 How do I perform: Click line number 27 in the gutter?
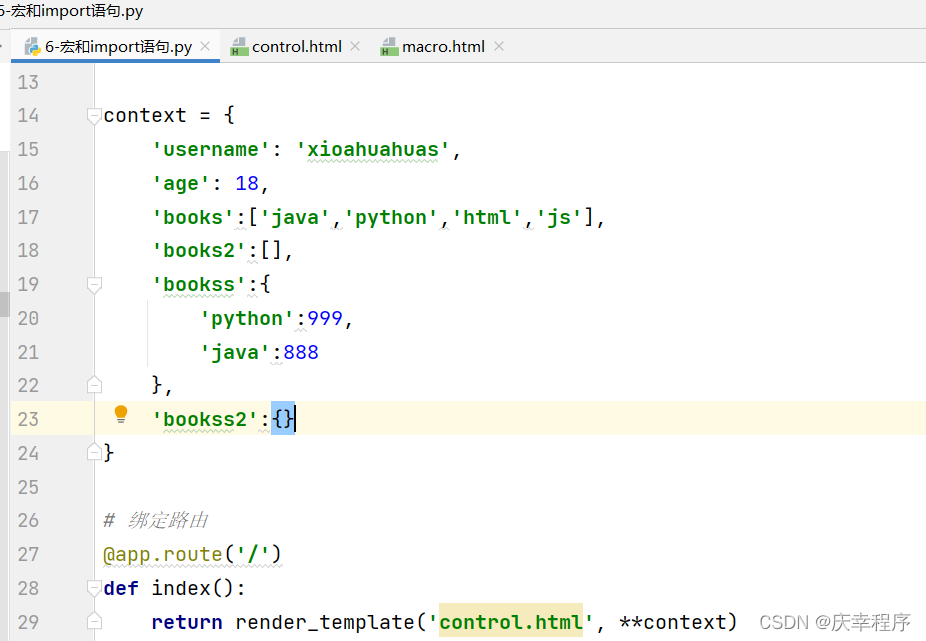click(28, 555)
